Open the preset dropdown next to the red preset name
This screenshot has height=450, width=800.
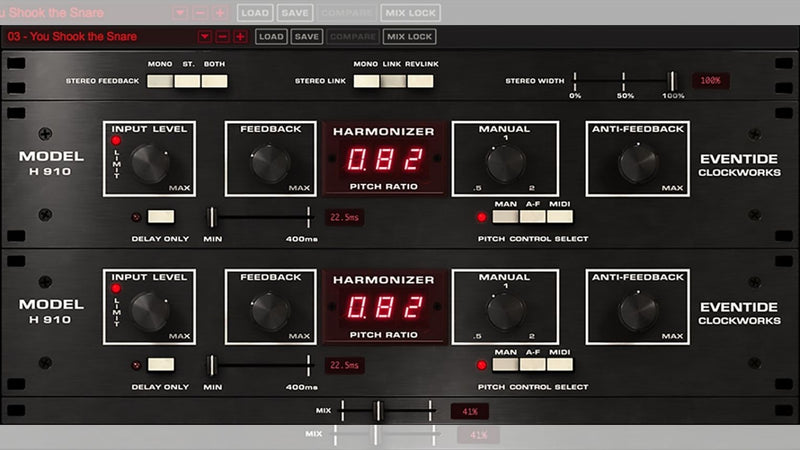pyautogui.click(x=205, y=37)
